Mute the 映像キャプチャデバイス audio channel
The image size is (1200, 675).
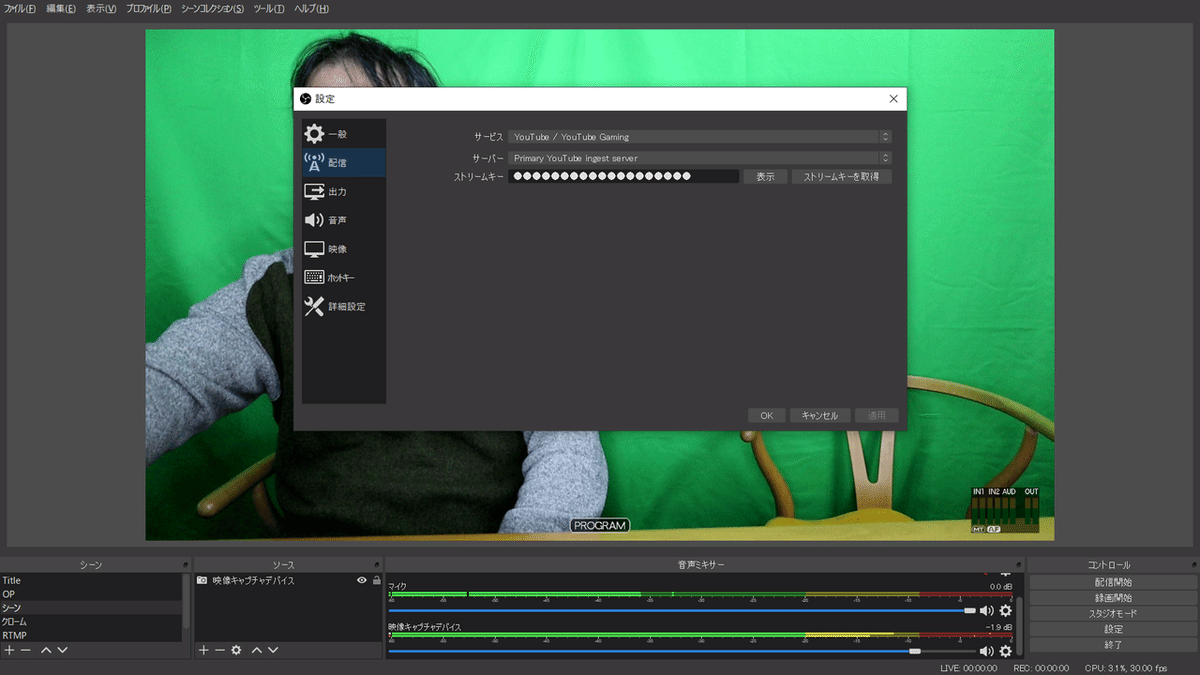click(987, 651)
